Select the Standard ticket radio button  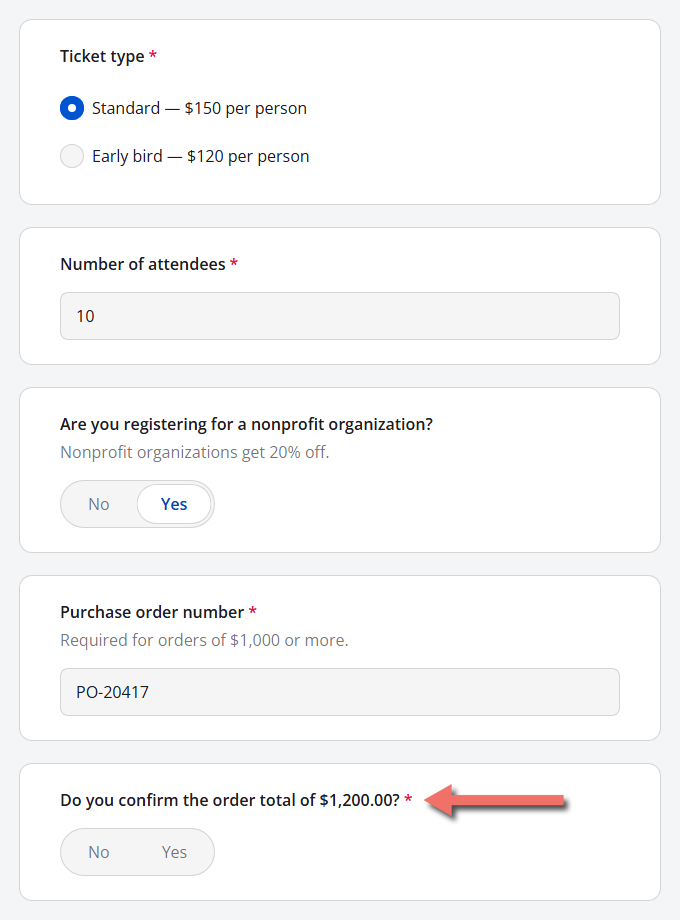(x=72, y=108)
